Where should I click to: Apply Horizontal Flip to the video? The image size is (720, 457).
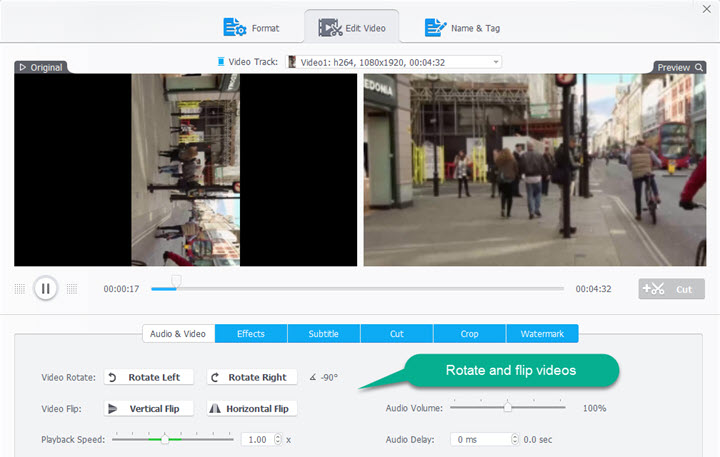252,408
